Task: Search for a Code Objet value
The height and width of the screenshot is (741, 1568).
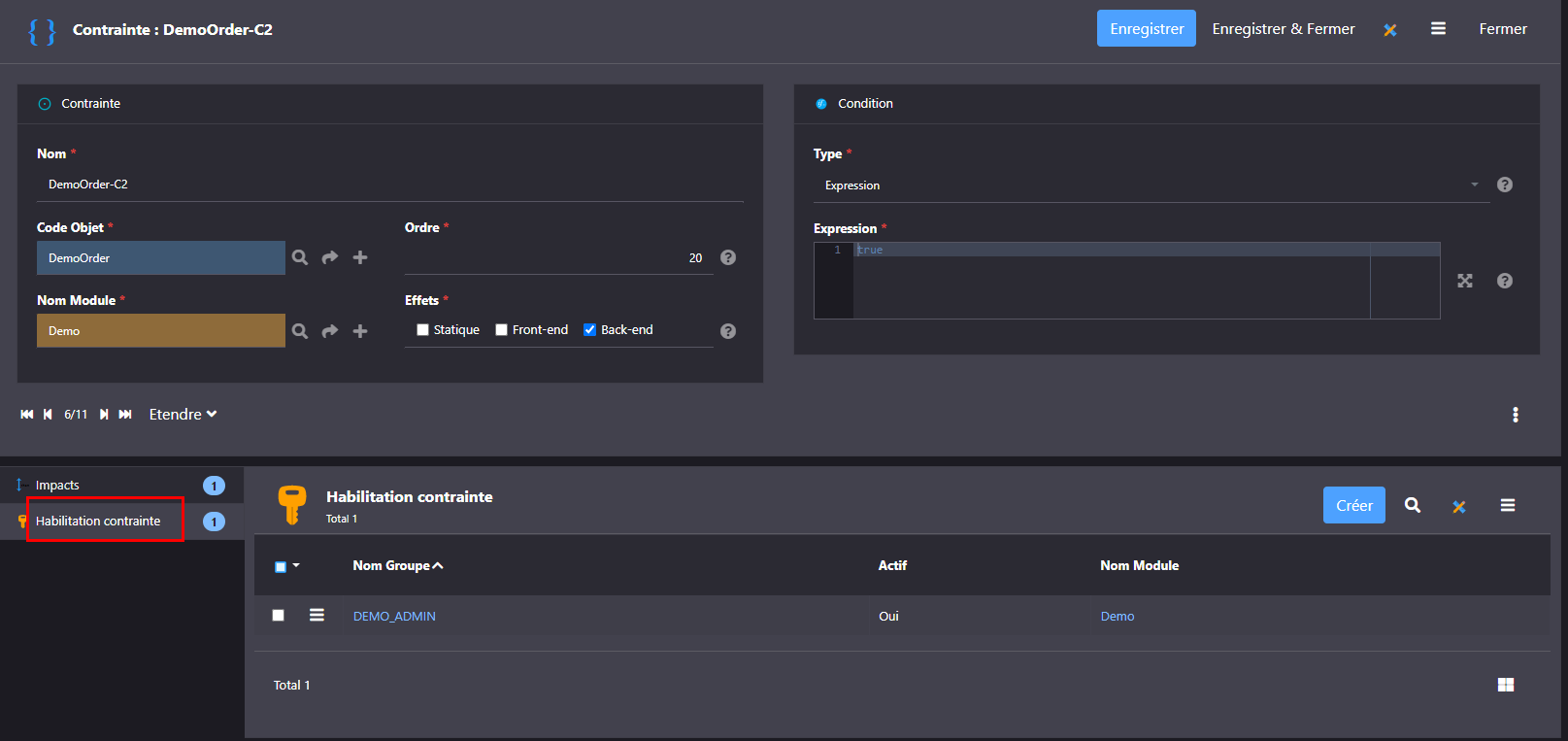Action: (x=300, y=257)
